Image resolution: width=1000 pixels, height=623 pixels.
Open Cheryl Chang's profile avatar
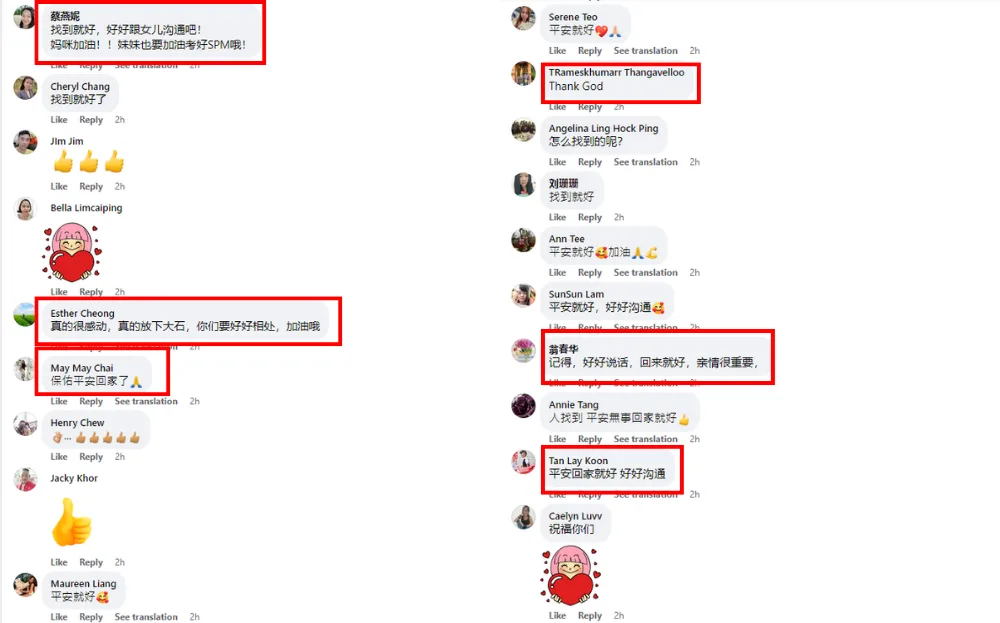coord(25,87)
